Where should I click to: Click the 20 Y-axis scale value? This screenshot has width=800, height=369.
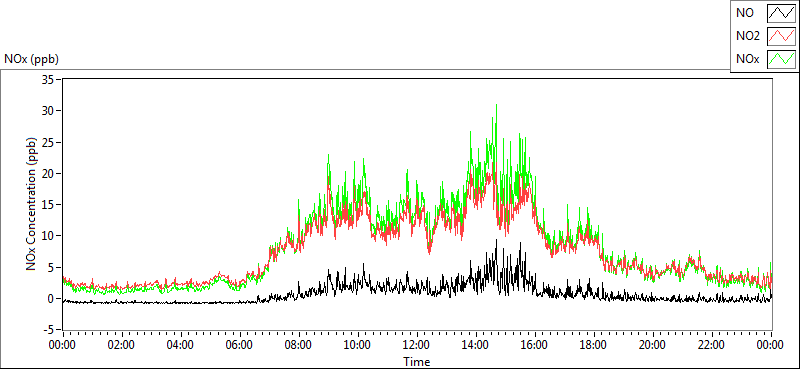point(48,174)
